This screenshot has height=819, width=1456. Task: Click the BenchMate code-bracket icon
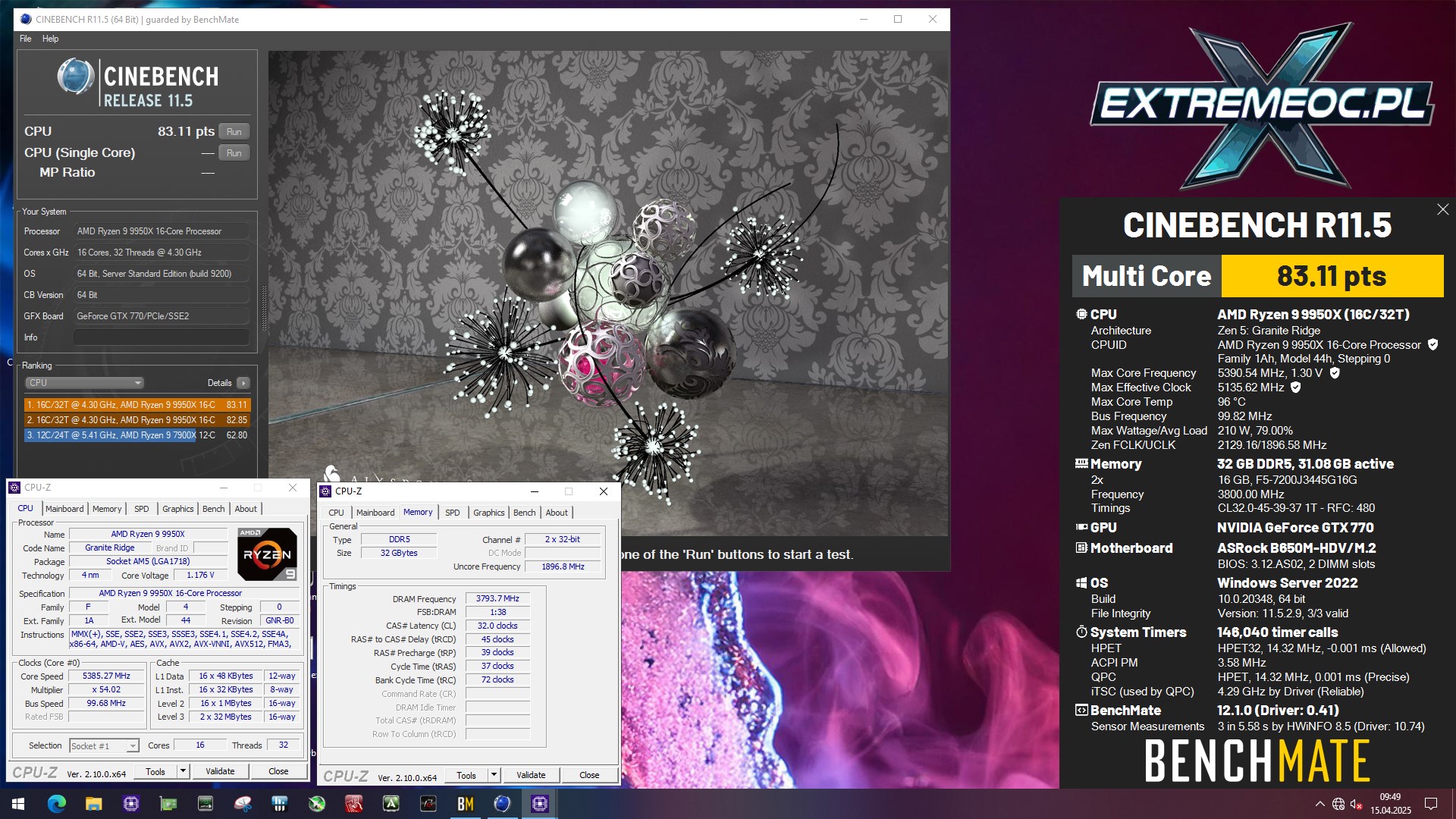(1081, 710)
